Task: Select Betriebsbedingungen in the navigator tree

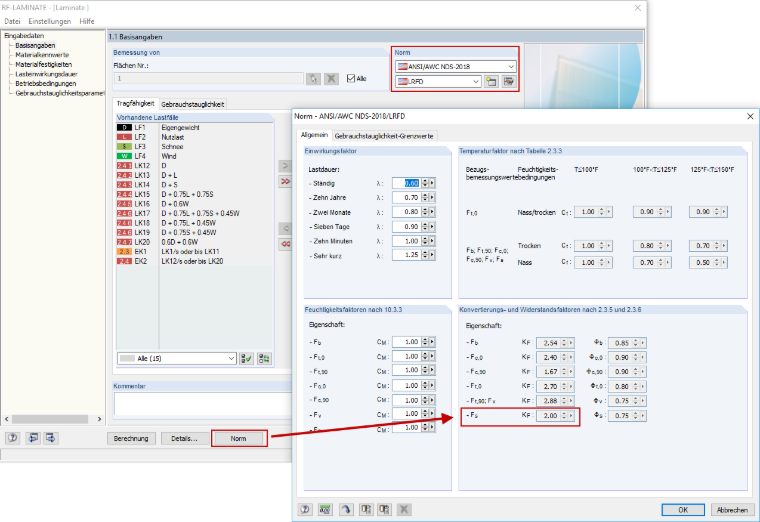Action: (46, 83)
